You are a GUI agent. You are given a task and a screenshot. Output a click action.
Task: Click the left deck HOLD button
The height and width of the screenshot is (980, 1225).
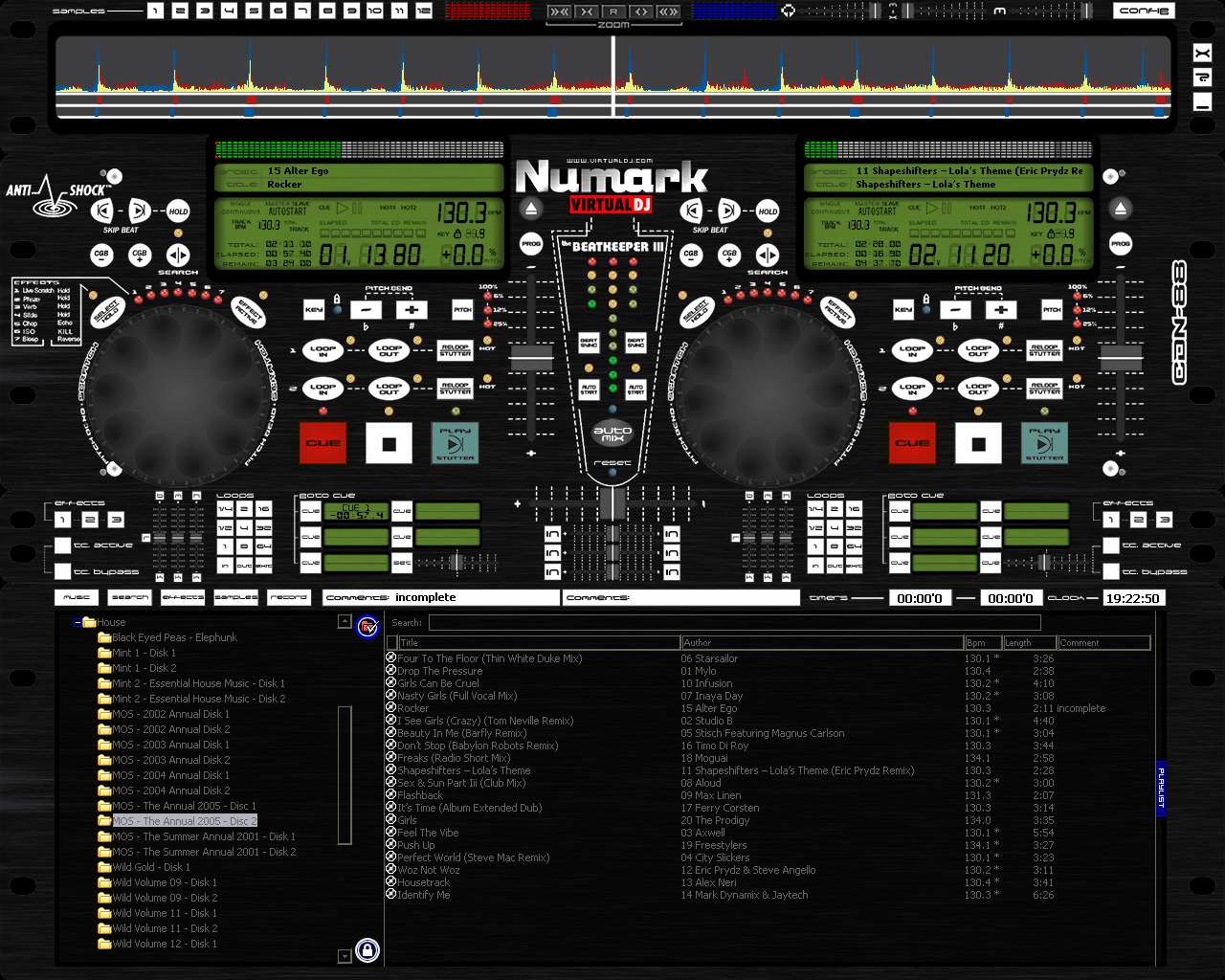point(178,212)
